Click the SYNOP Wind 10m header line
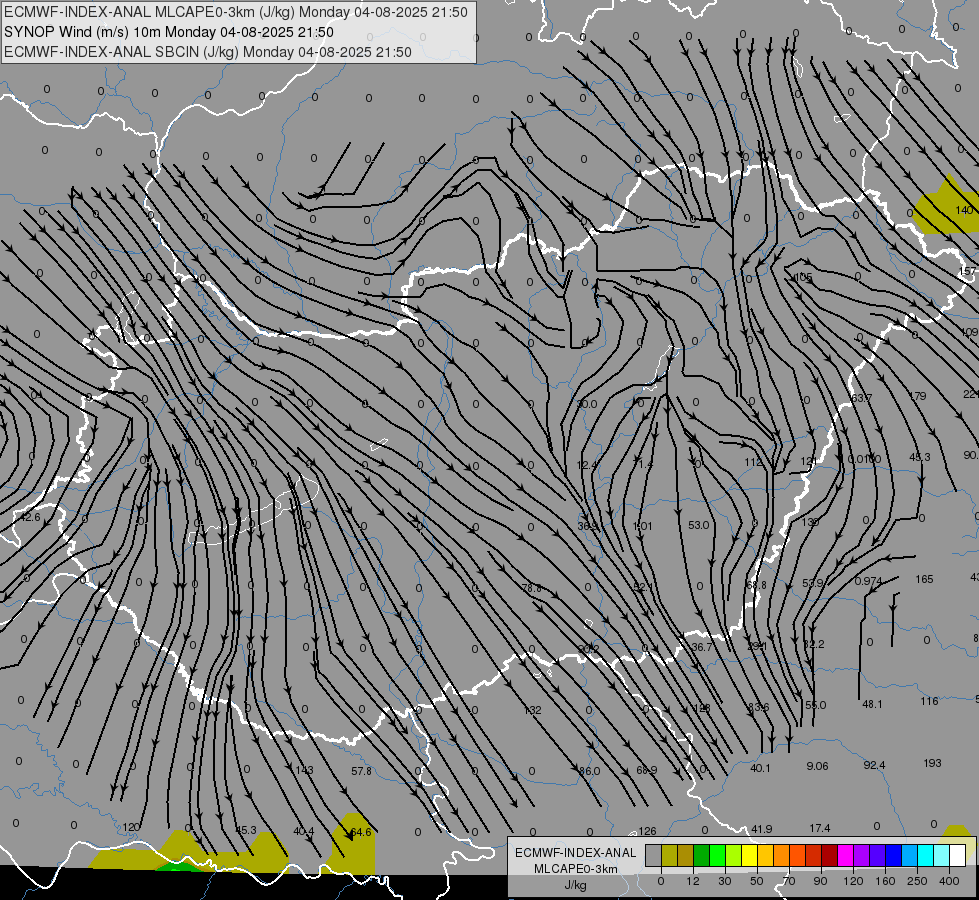Image resolution: width=979 pixels, height=900 pixels. pos(169,32)
